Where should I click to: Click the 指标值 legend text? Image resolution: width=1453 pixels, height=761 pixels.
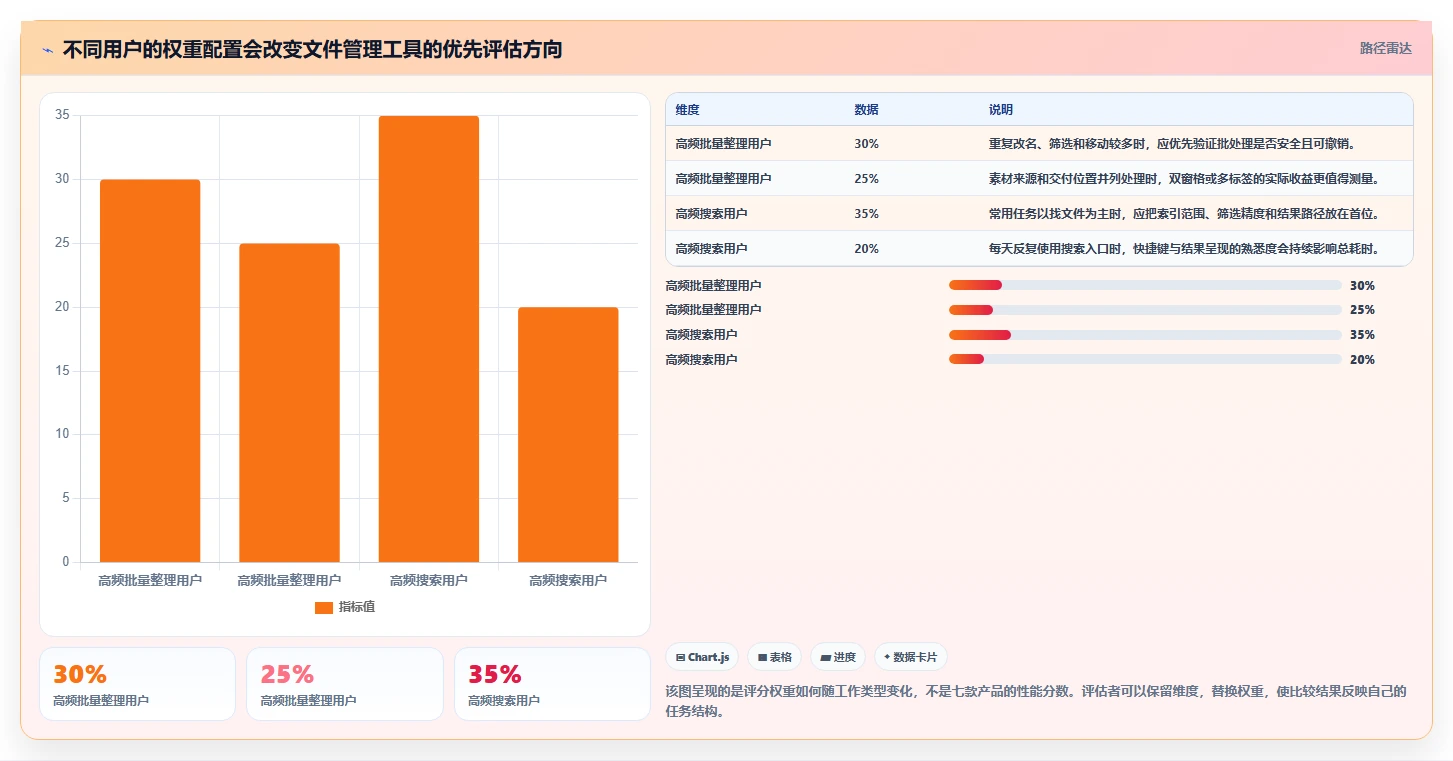(357, 607)
